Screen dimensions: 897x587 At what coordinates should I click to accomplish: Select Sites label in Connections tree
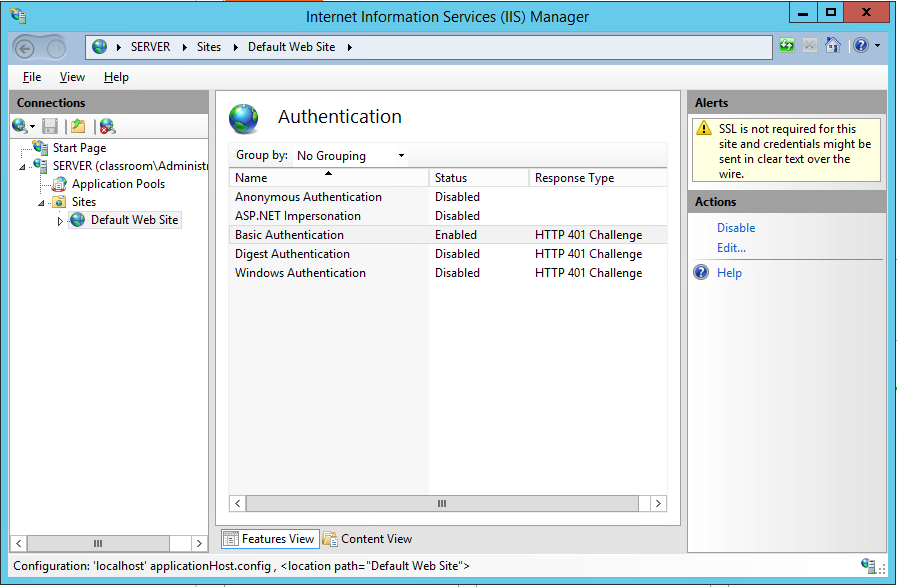click(84, 202)
